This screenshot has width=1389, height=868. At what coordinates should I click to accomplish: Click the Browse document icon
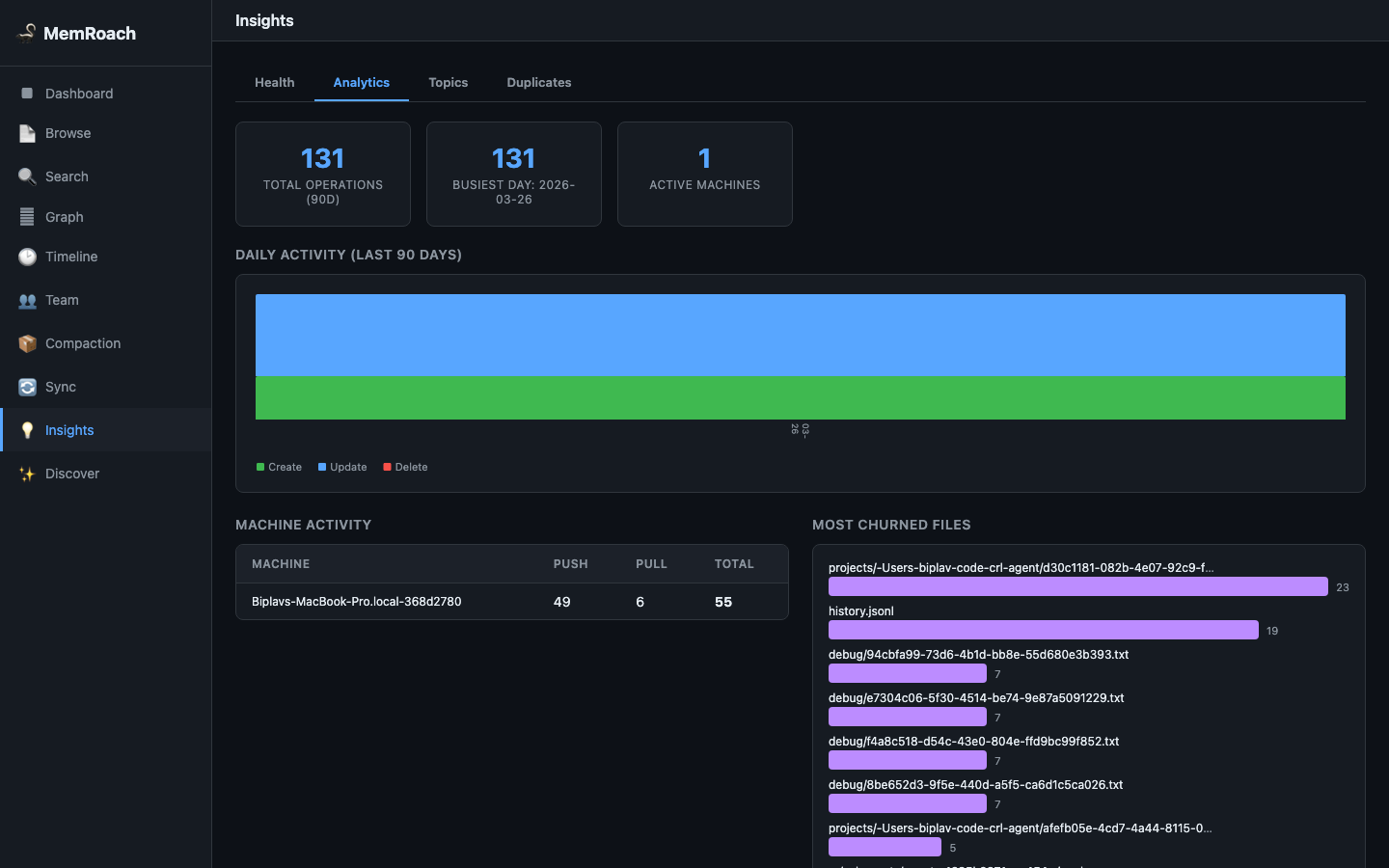pos(27,133)
